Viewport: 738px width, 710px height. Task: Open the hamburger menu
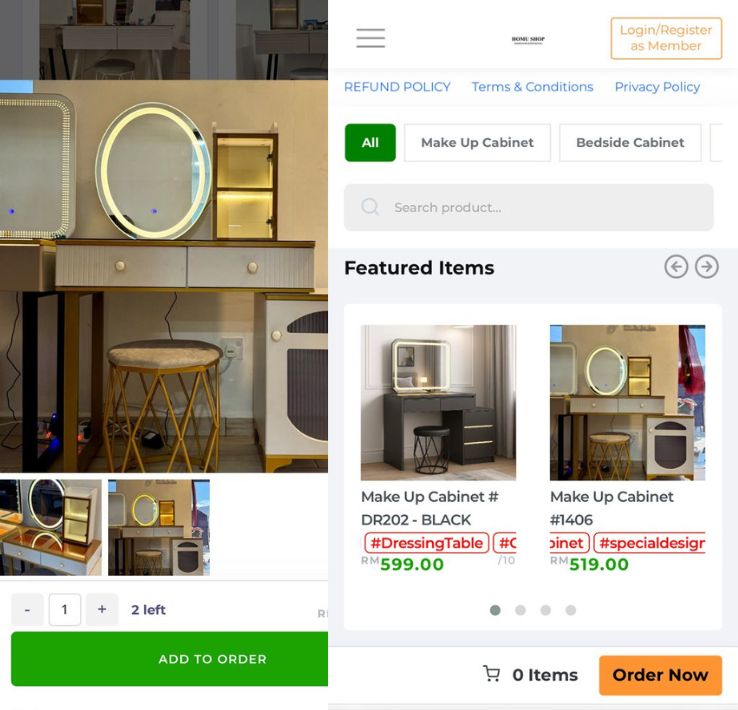point(370,38)
